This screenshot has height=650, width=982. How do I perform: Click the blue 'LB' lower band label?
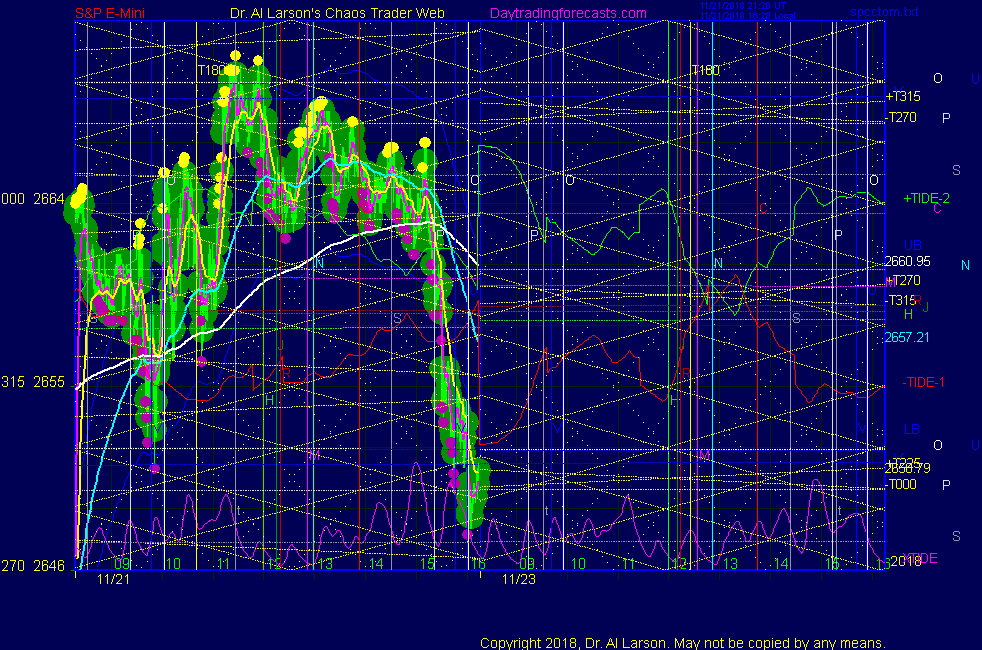coord(912,430)
